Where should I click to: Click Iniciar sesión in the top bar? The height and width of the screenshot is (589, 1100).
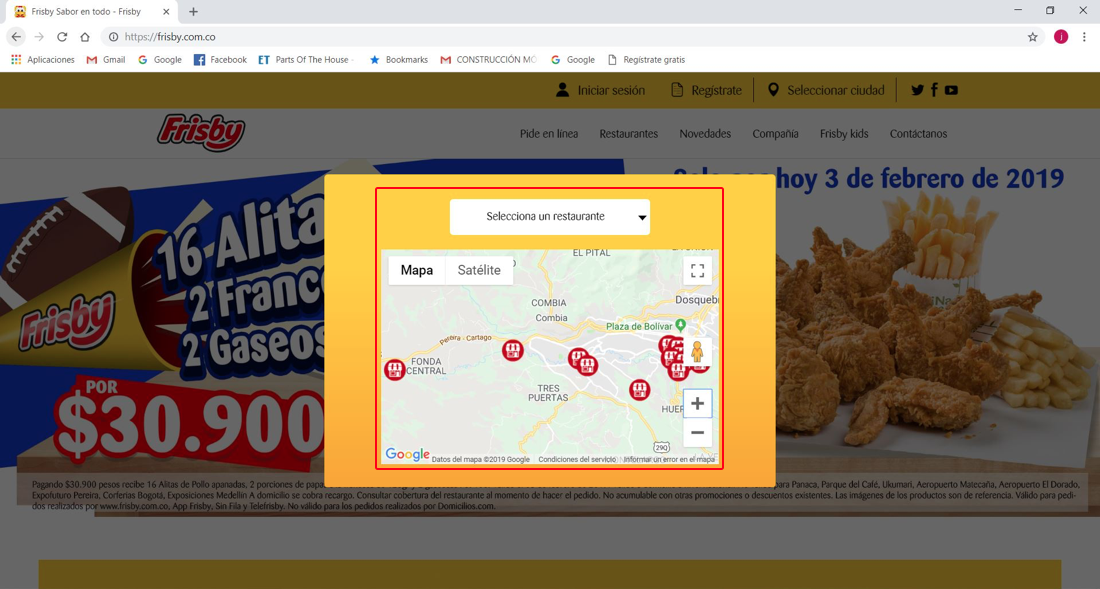coord(601,90)
